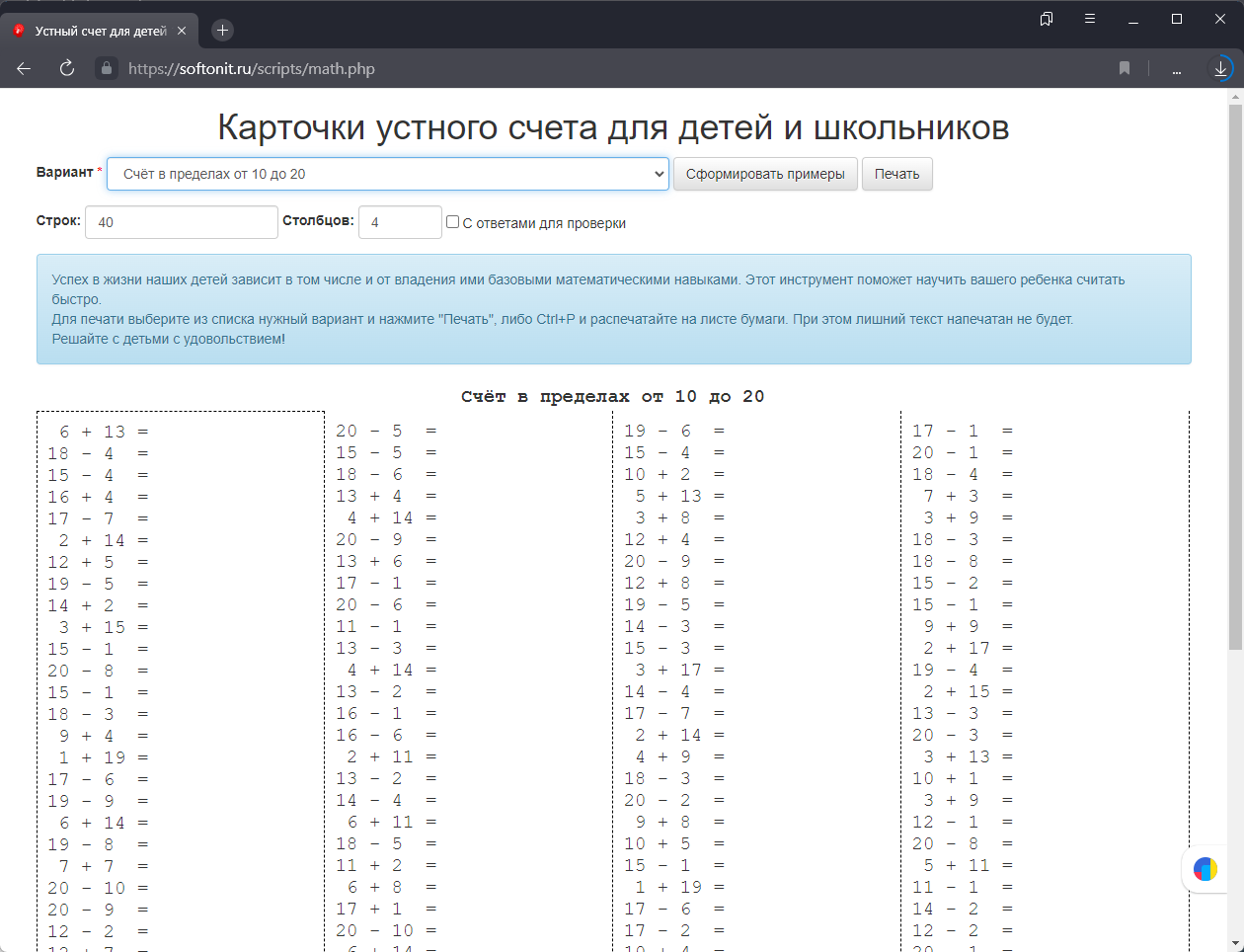Open the downloads panel icon

[1220, 68]
